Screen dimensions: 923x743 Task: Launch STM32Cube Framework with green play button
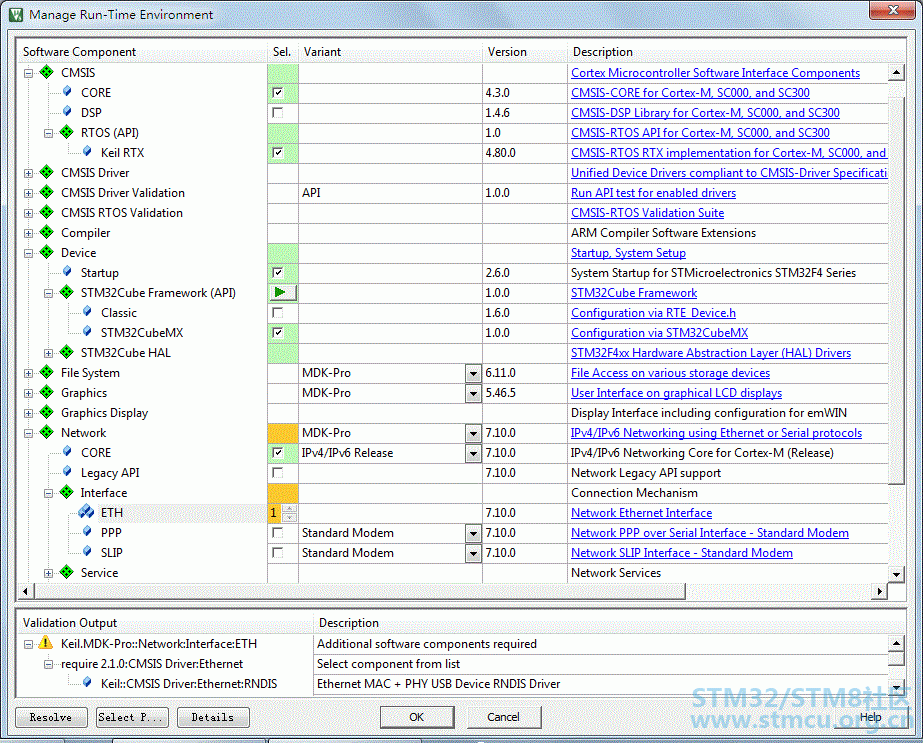click(x=283, y=293)
